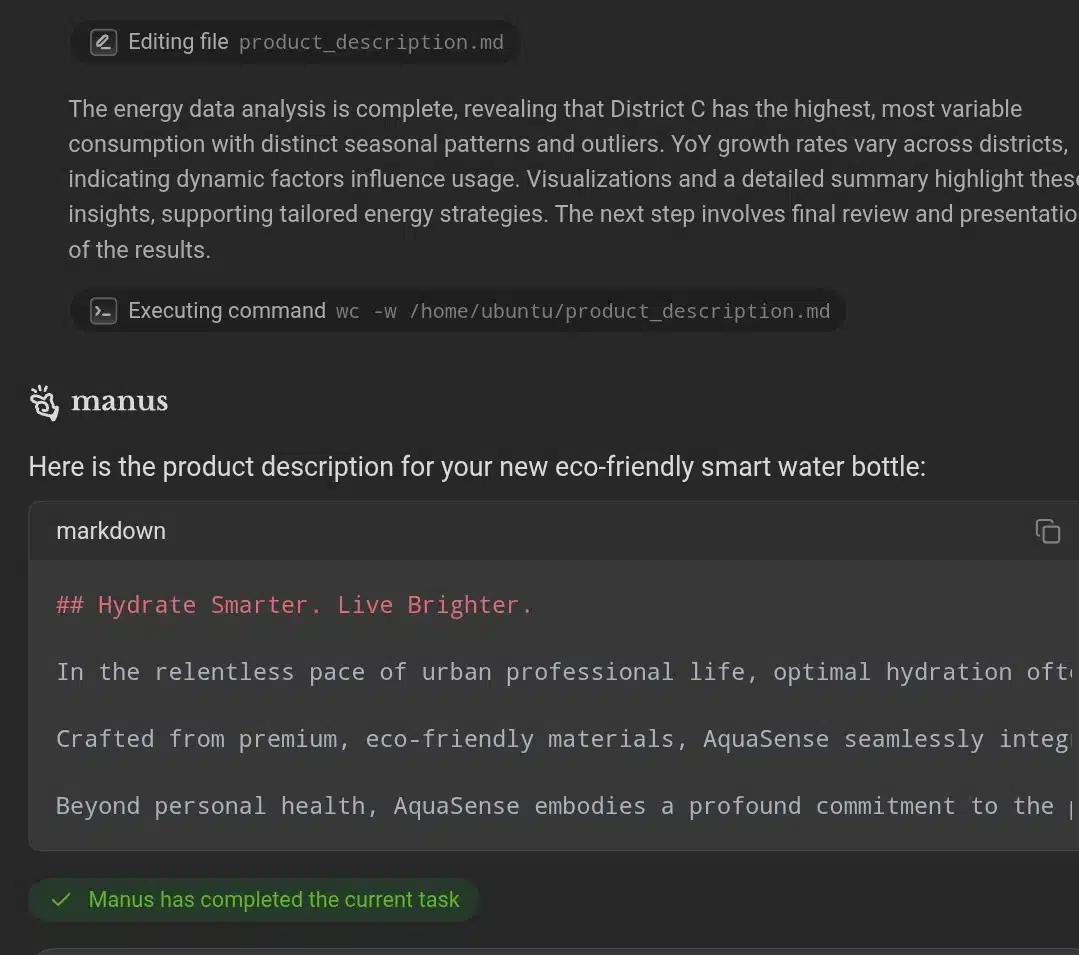The width and height of the screenshot is (1079, 955).
Task: Click 'Manus has completed the current task' badge text
Action: click(x=274, y=900)
